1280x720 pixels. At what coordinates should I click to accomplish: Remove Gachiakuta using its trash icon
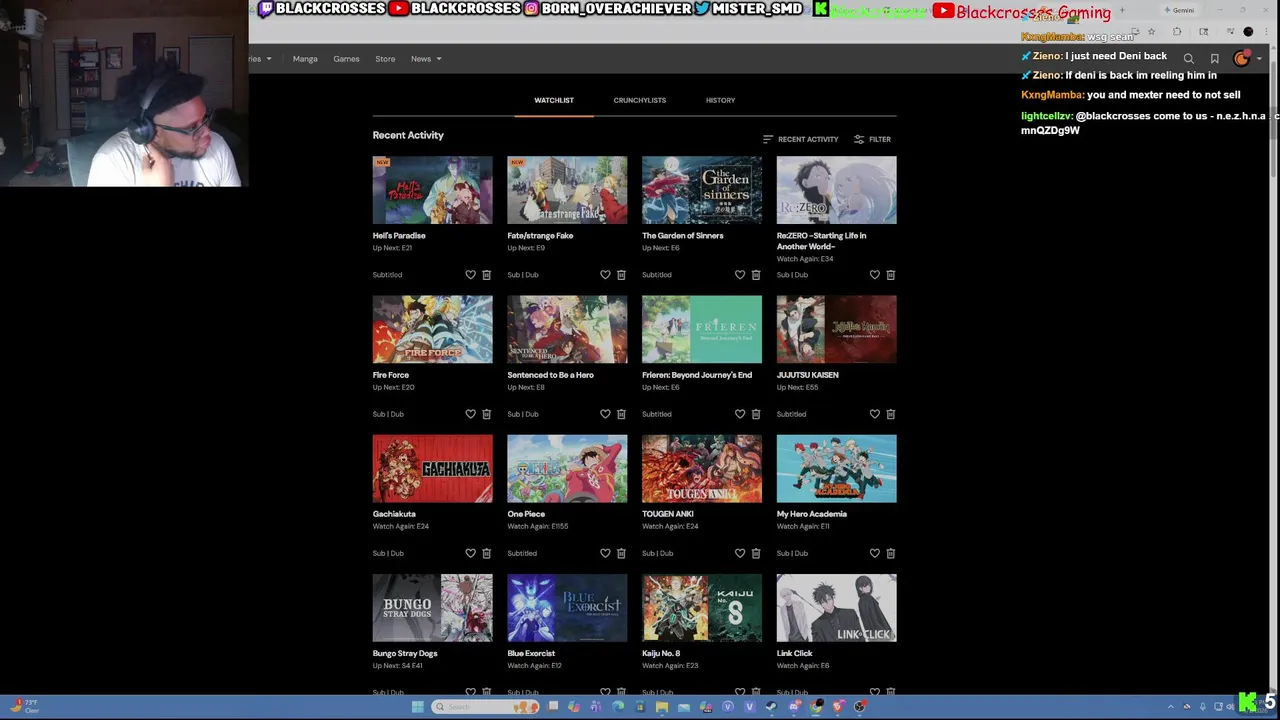[x=486, y=553]
